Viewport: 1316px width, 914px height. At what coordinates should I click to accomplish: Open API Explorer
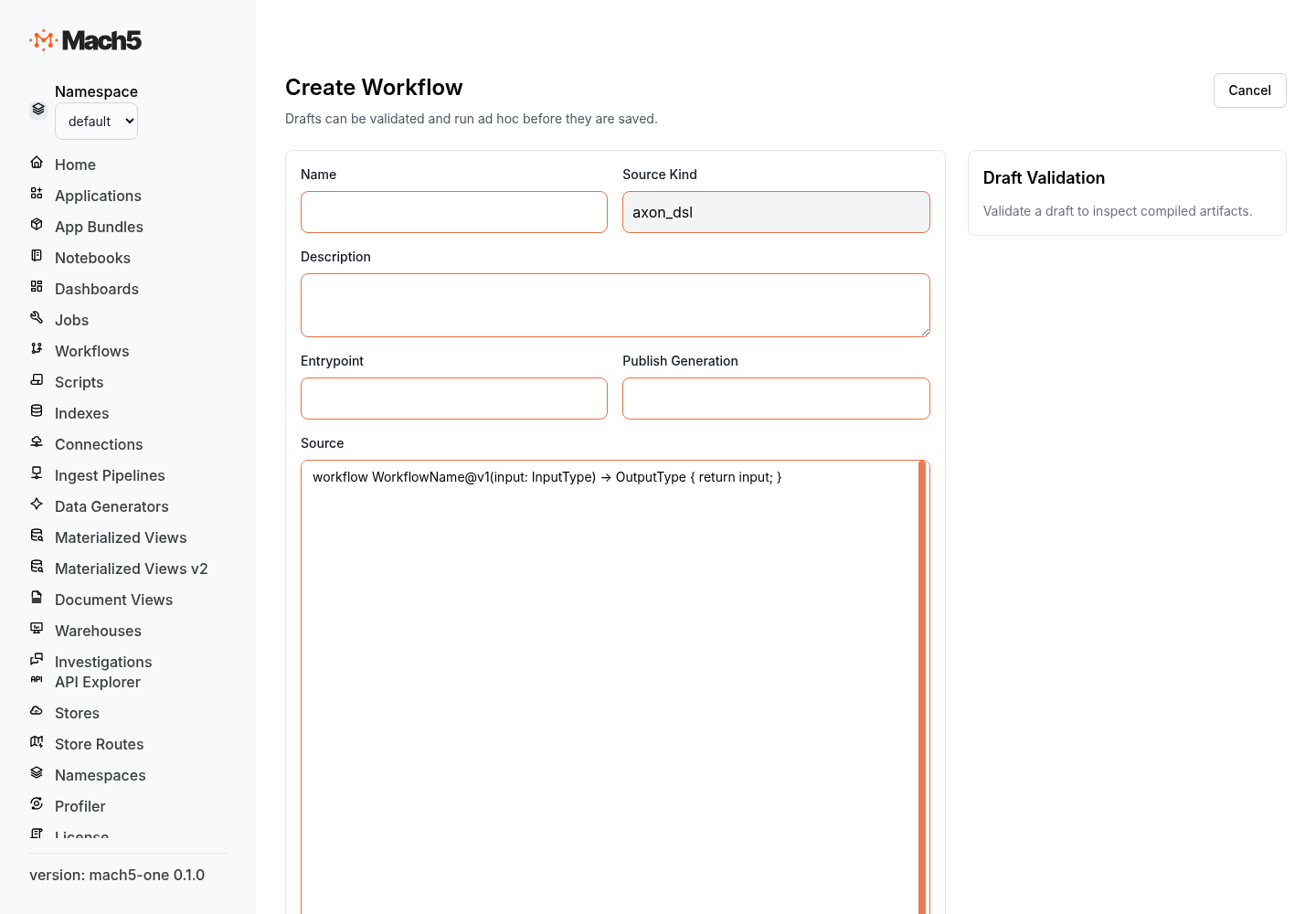(97, 682)
